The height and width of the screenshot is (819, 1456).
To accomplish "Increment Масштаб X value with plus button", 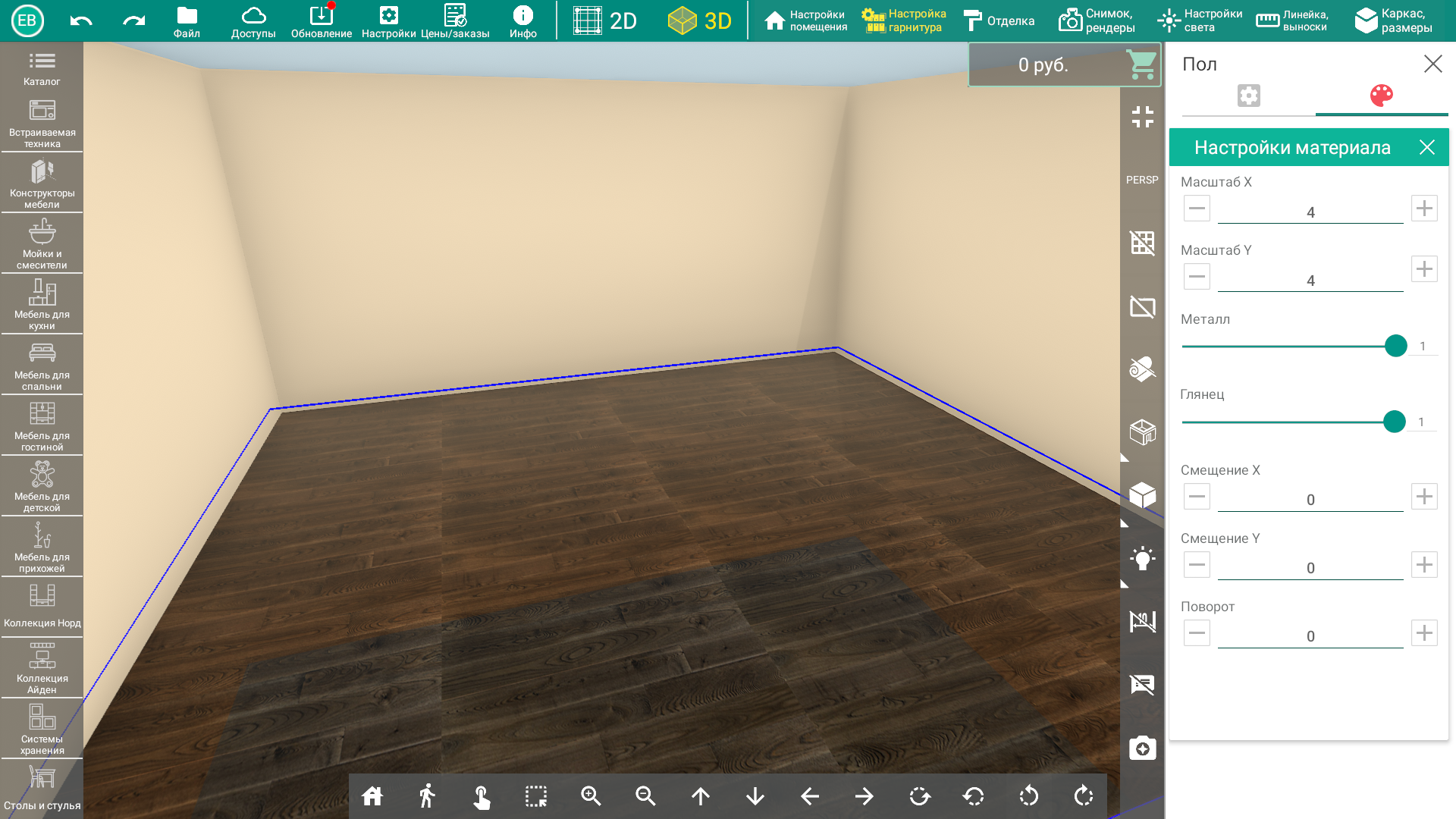I will click(x=1425, y=209).
